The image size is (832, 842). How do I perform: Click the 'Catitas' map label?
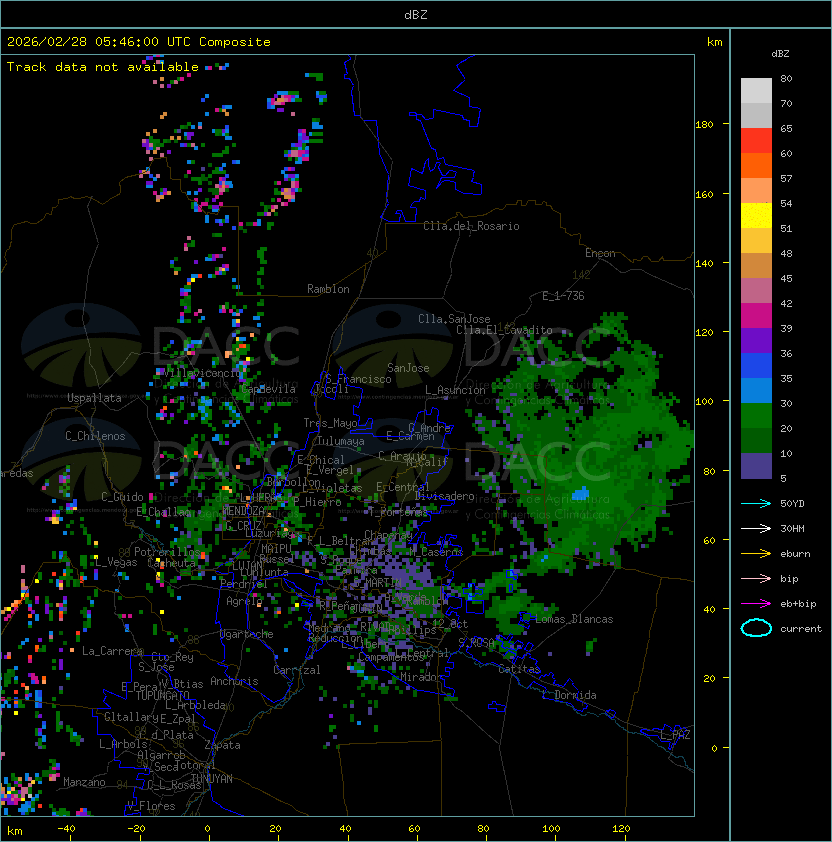[x=519, y=669]
